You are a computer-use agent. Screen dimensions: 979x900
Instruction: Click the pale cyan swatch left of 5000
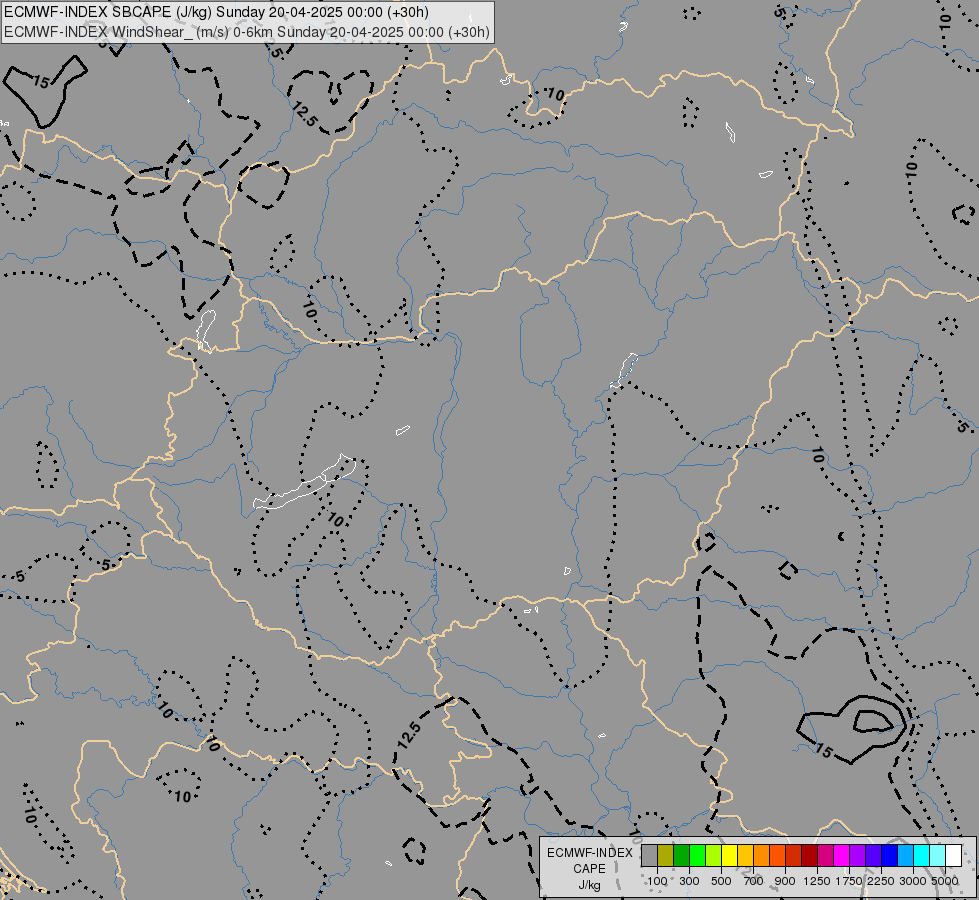938,856
